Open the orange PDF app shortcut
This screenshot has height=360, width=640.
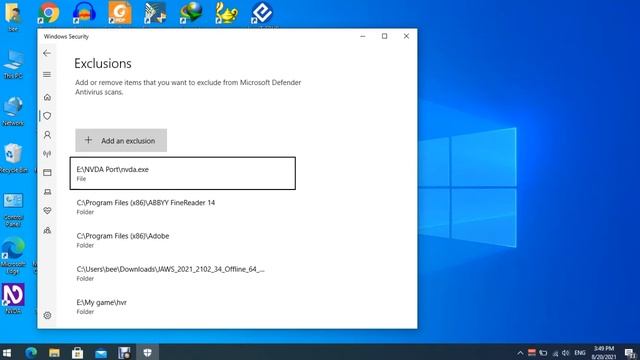pyautogui.click(x=120, y=13)
